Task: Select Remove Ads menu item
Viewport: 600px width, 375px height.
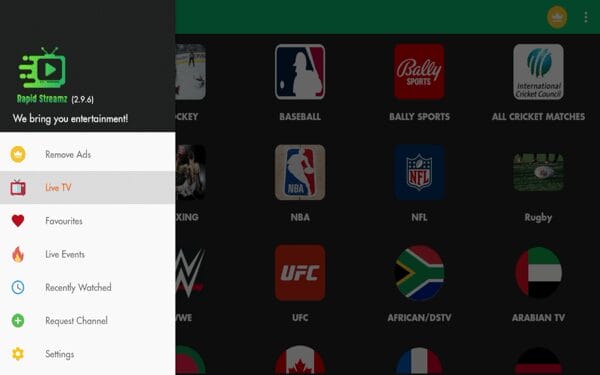Action: pos(88,154)
